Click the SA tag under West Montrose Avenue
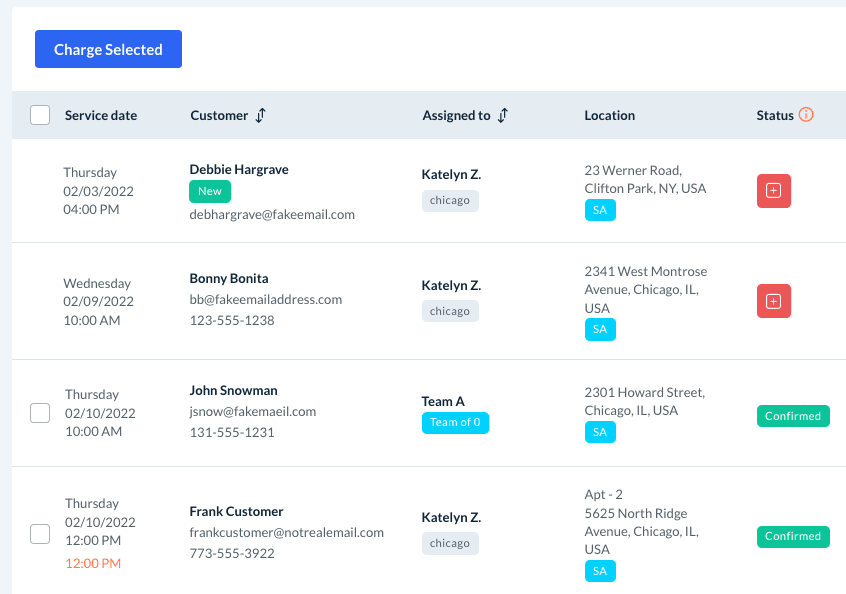 pos(600,329)
